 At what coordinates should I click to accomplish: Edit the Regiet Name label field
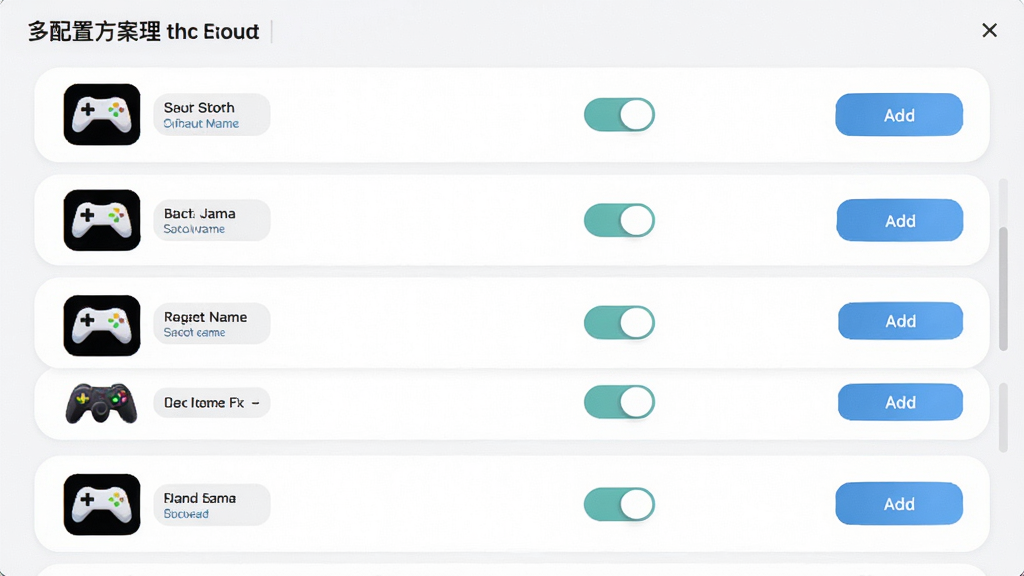click(x=212, y=323)
